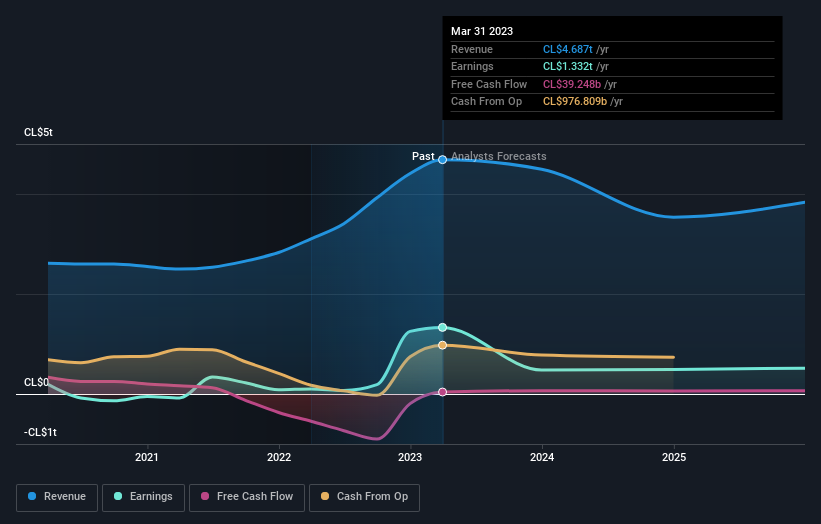Click the 2021 x-axis label

click(x=147, y=458)
